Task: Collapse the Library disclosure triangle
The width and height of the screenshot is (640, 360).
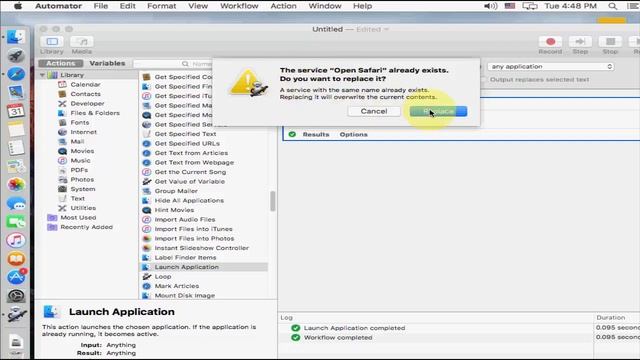Action: tap(42, 75)
